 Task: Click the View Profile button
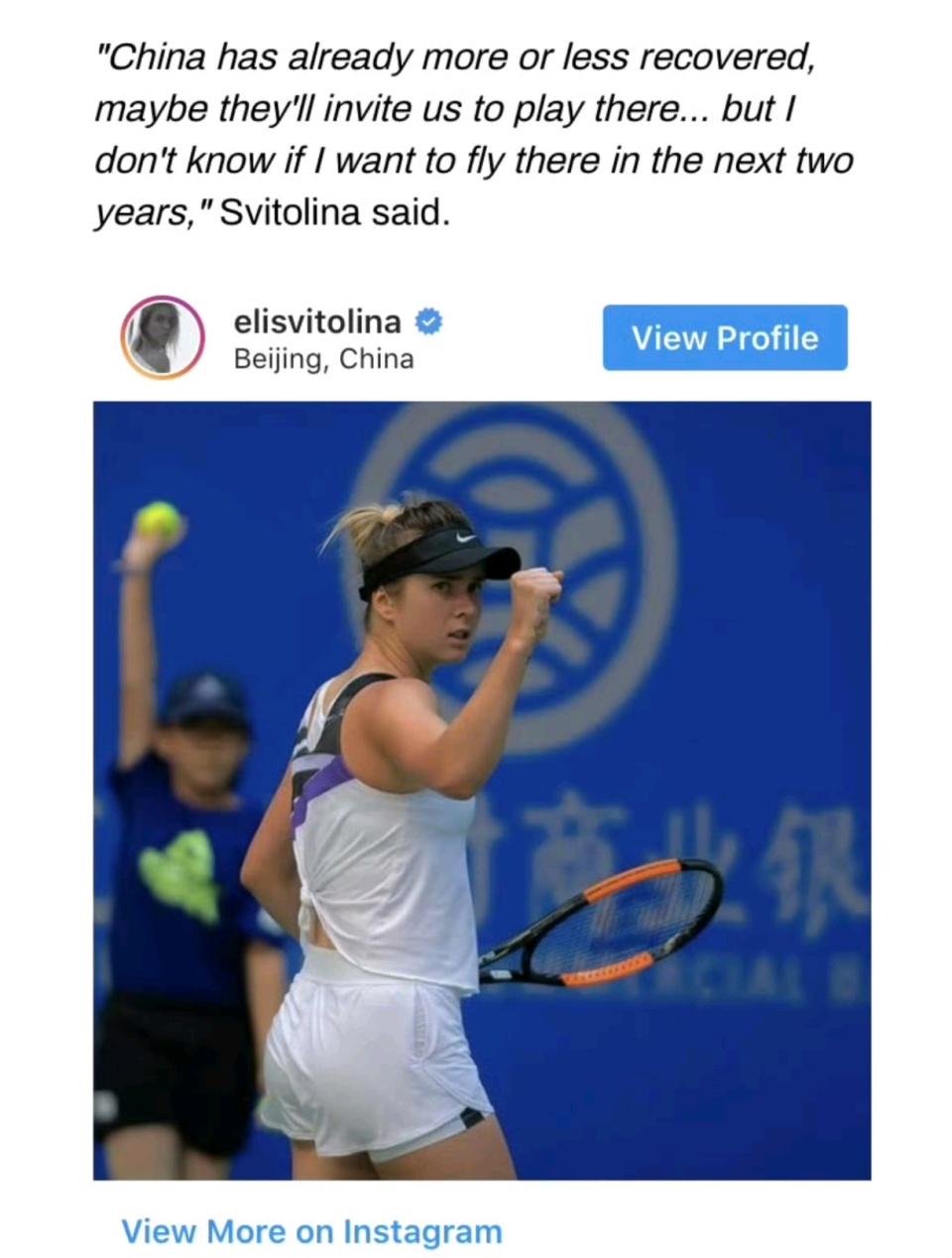pyautogui.click(x=725, y=337)
